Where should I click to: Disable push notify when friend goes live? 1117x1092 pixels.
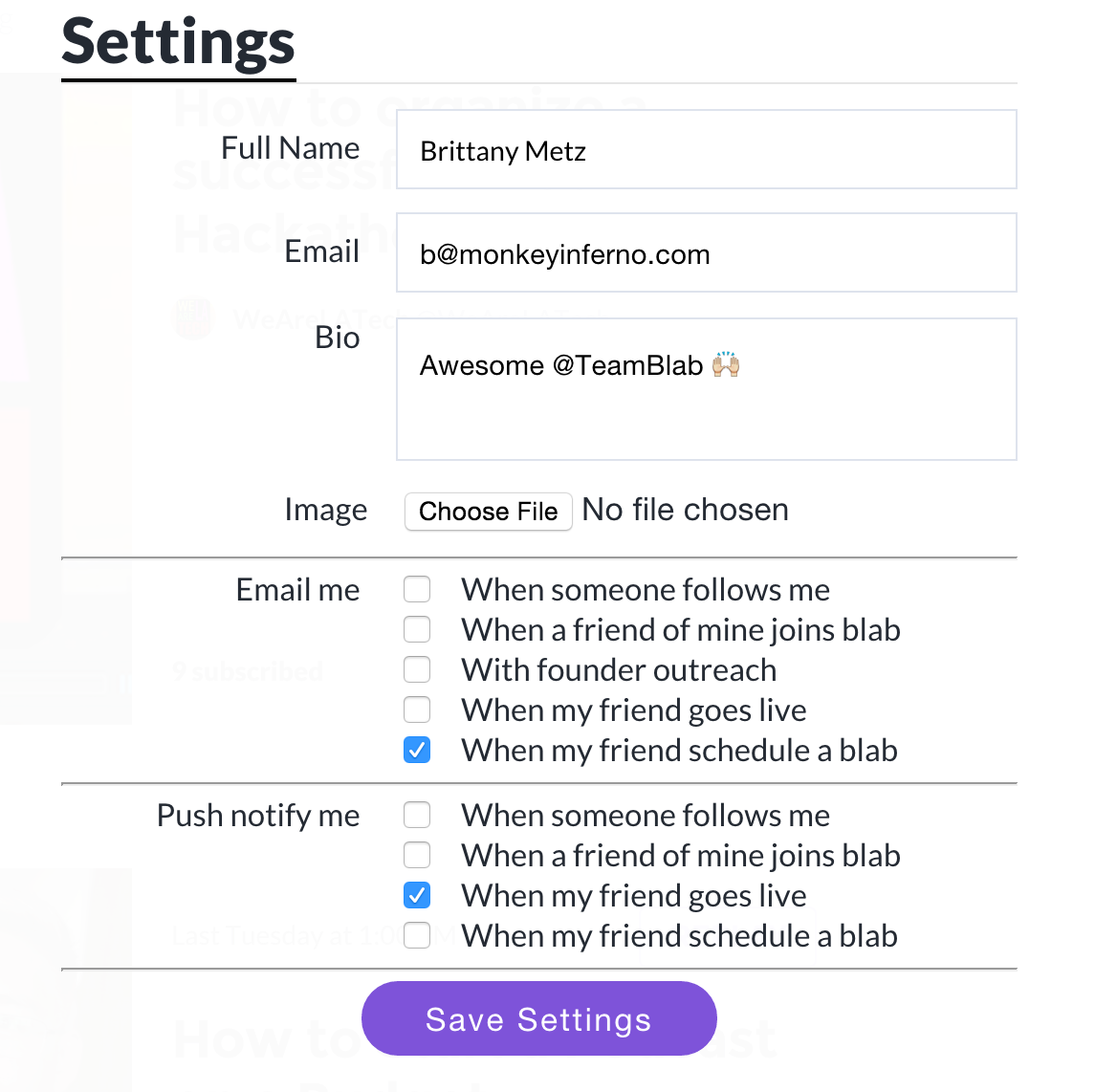pyautogui.click(x=417, y=895)
